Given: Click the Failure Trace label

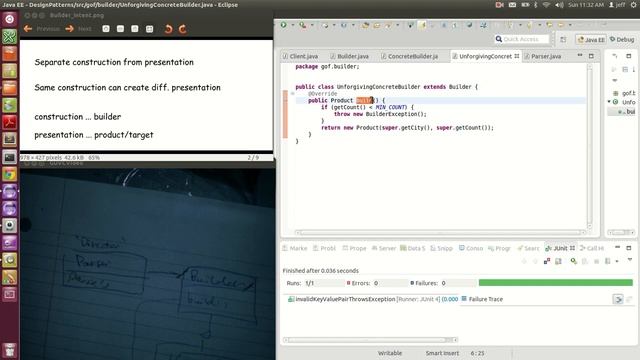Looking at the screenshot, I should pyautogui.click(x=486, y=299).
